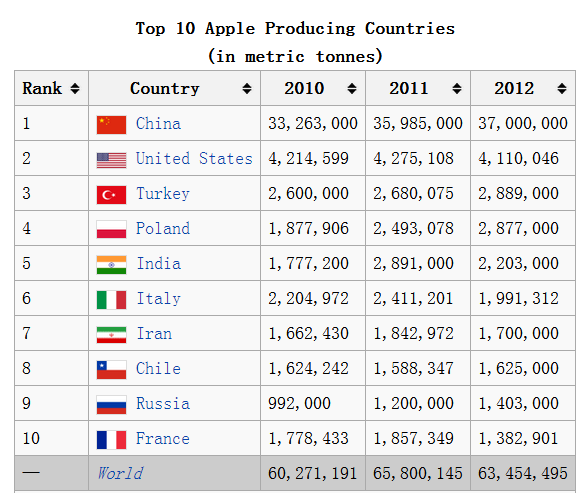Click the 2012 header label

(x=514, y=89)
